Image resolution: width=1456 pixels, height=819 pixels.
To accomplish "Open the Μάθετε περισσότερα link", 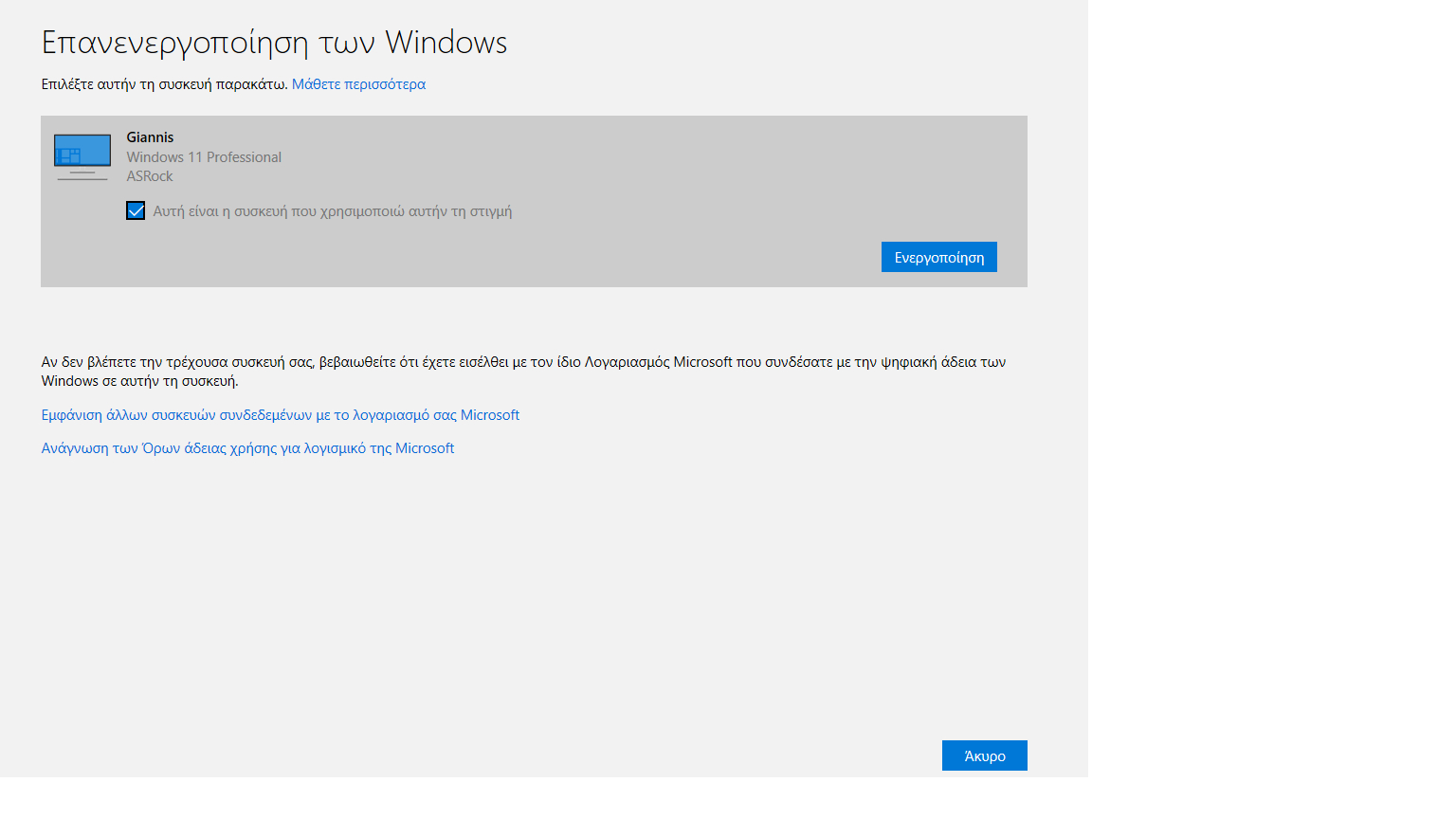I will point(358,84).
